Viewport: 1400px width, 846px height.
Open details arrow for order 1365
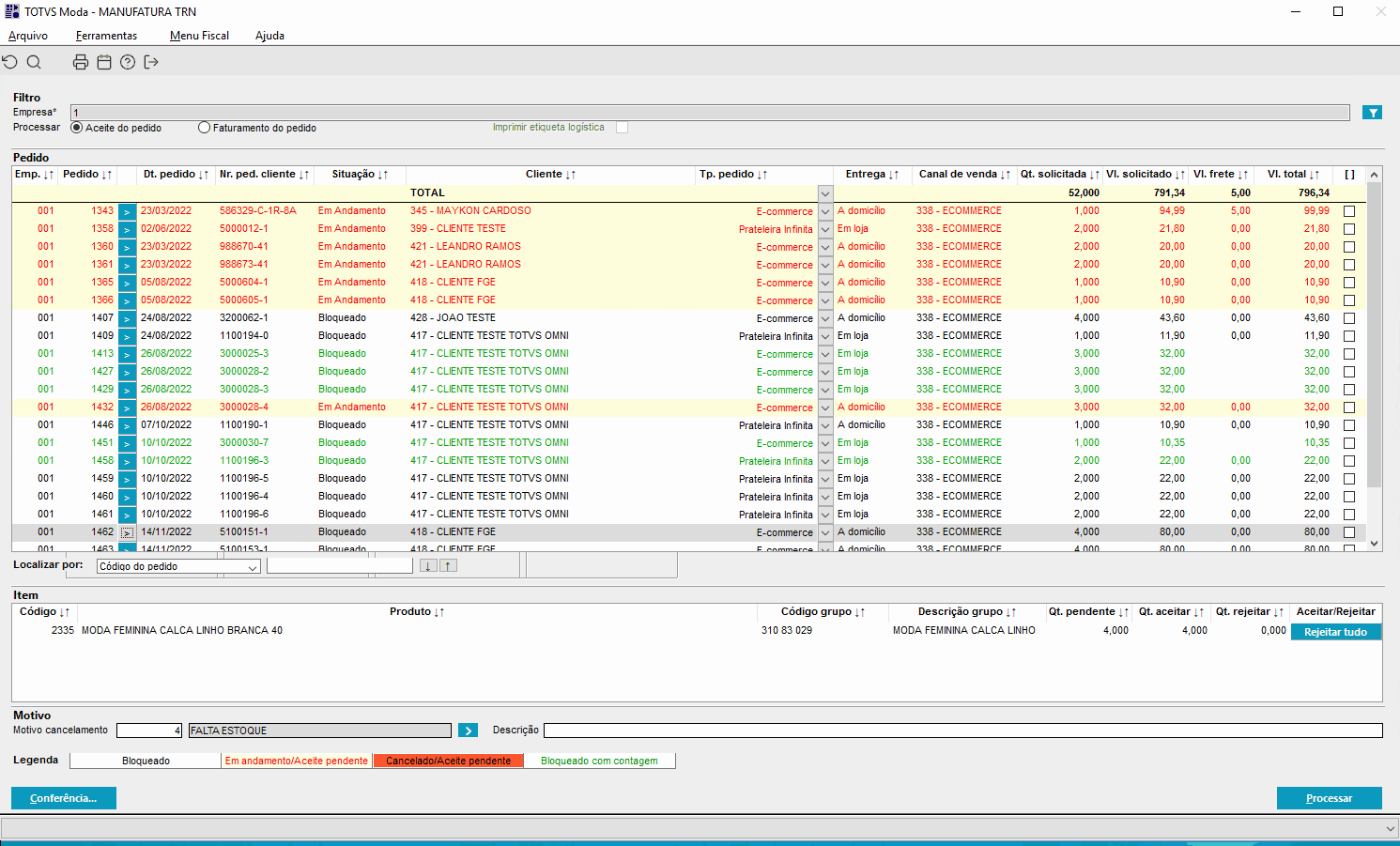coord(127,283)
